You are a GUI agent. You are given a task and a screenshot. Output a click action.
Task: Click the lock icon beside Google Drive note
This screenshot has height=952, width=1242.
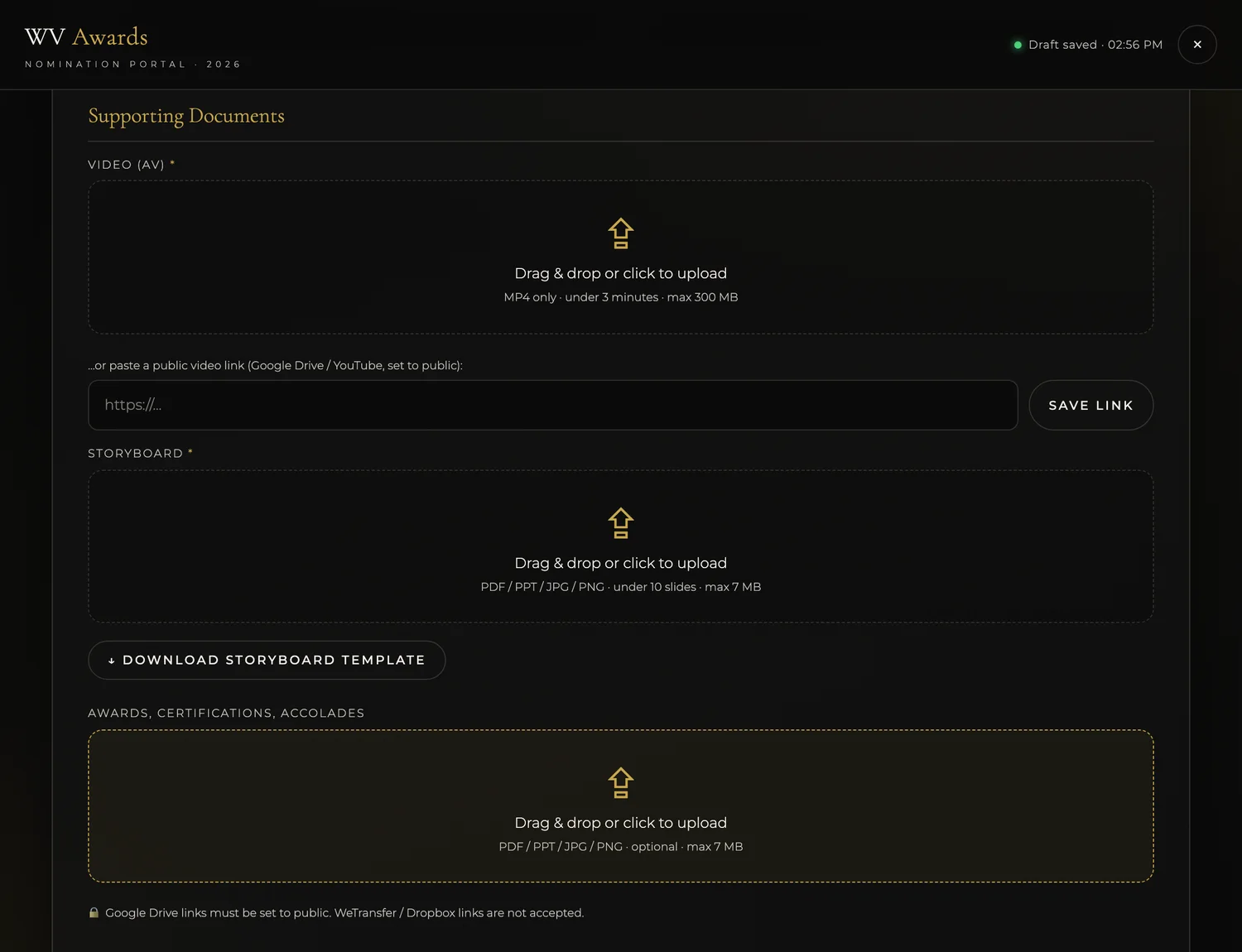[x=94, y=912]
